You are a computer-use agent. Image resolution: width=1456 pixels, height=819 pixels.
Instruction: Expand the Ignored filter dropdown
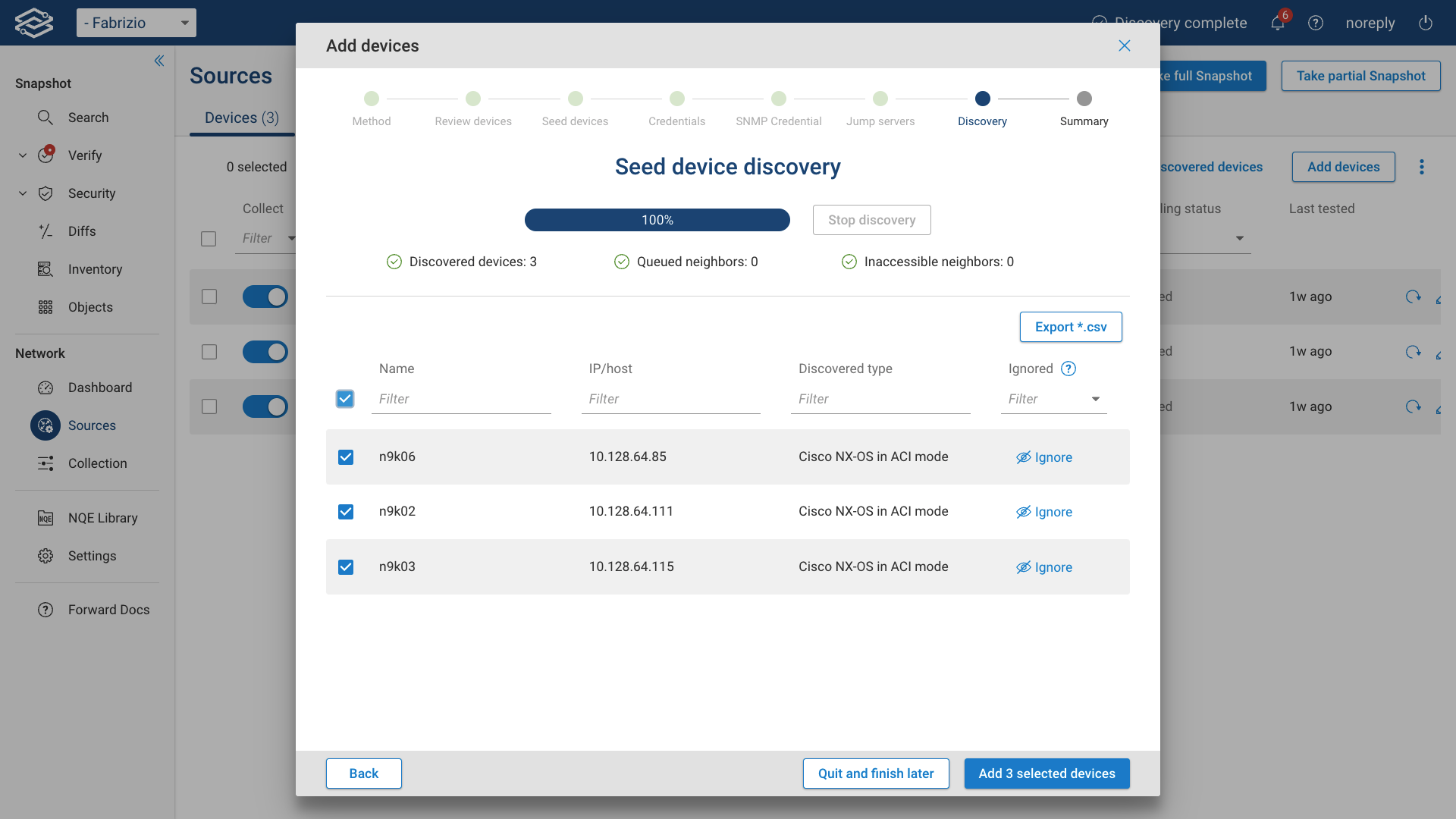[1095, 398]
